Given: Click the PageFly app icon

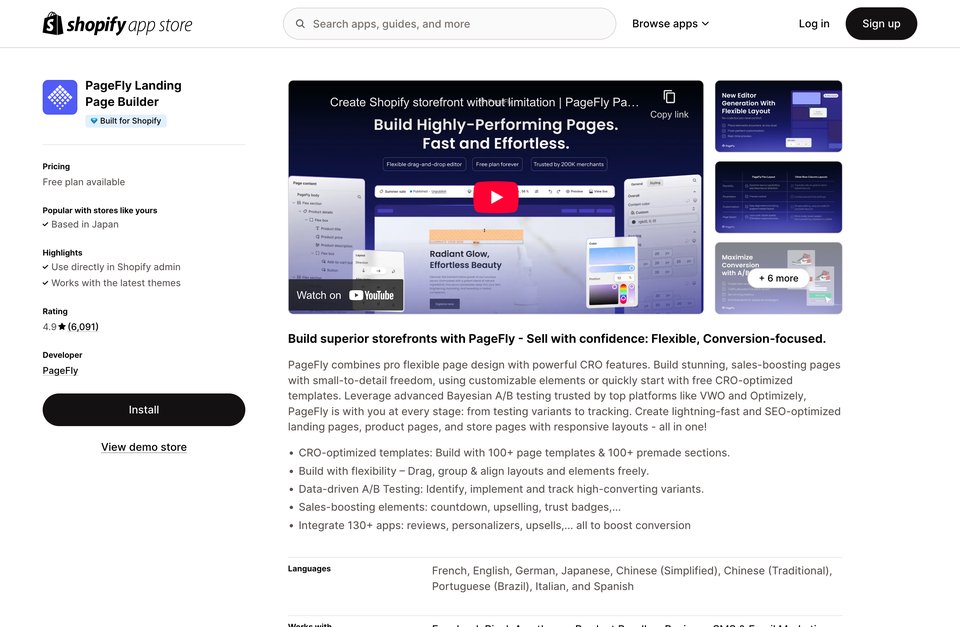Looking at the screenshot, I should click(60, 97).
